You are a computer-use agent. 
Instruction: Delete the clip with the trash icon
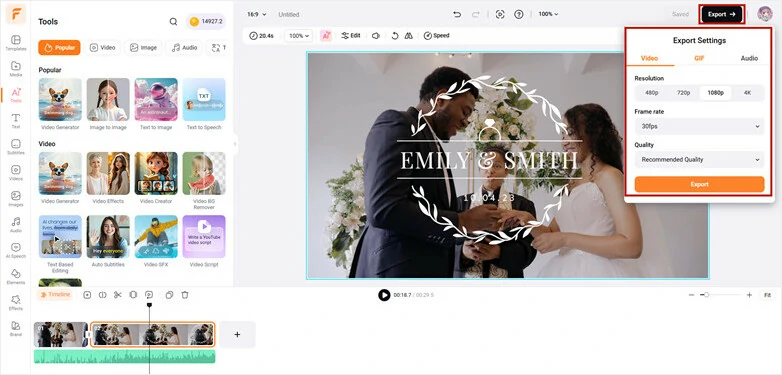[185, 295]
